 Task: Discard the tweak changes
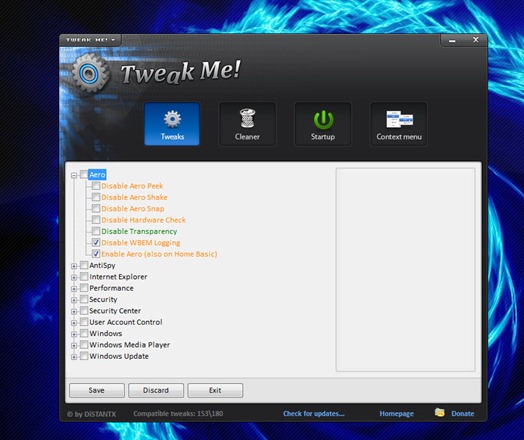pos(156,390)
